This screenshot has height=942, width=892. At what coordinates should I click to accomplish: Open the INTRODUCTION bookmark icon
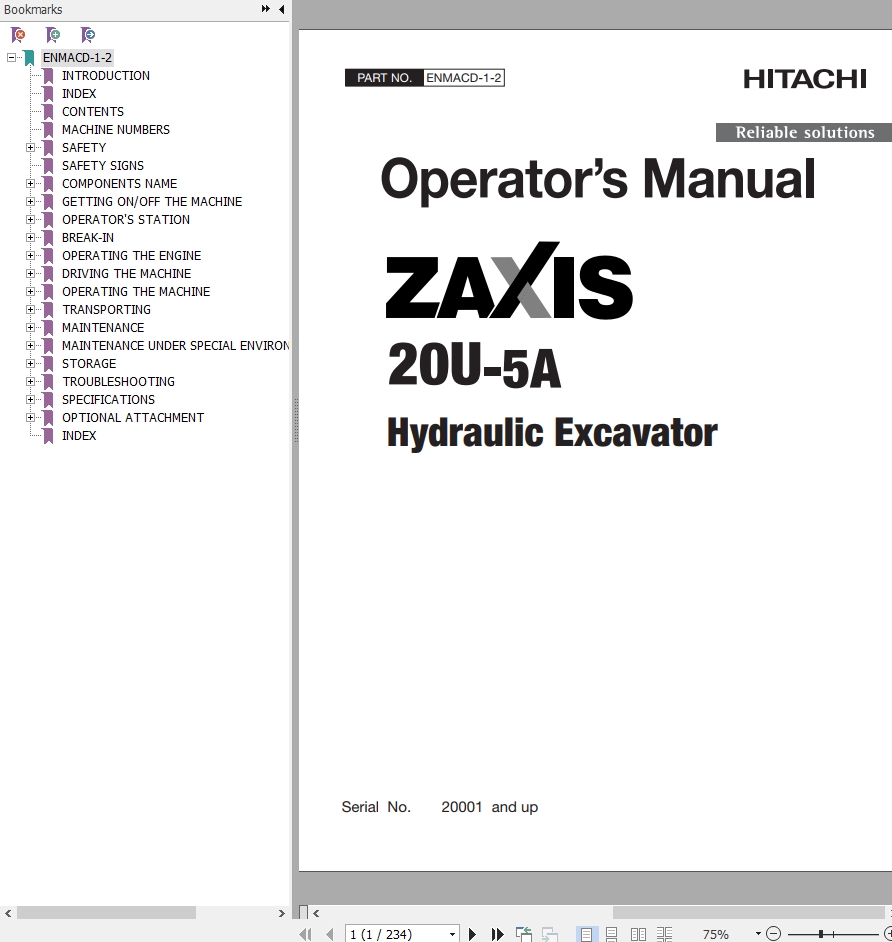49,76
